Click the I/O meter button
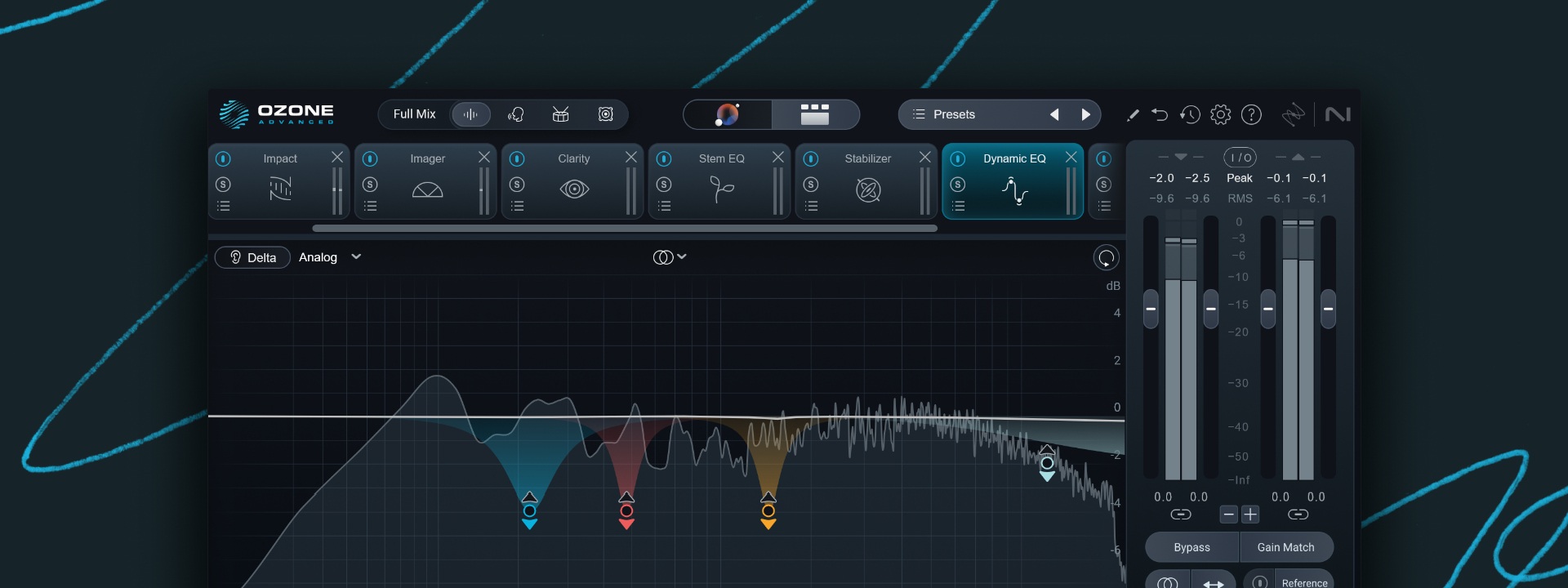This screenshot has width=1568, height=588. (1240, 157)
